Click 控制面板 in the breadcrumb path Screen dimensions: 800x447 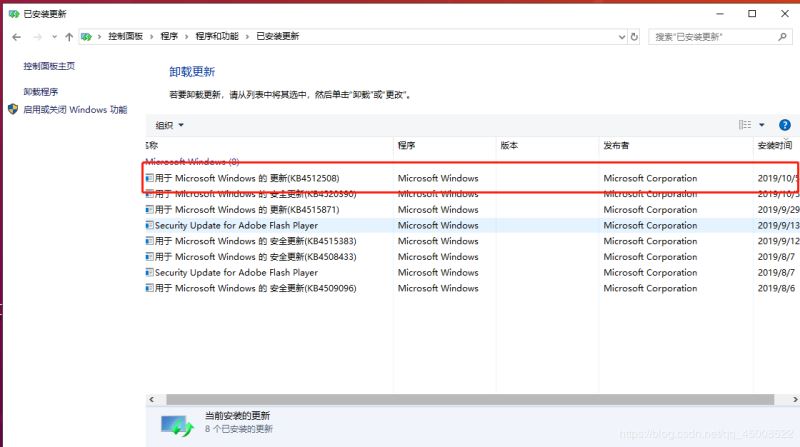click(x=127, y=36)
